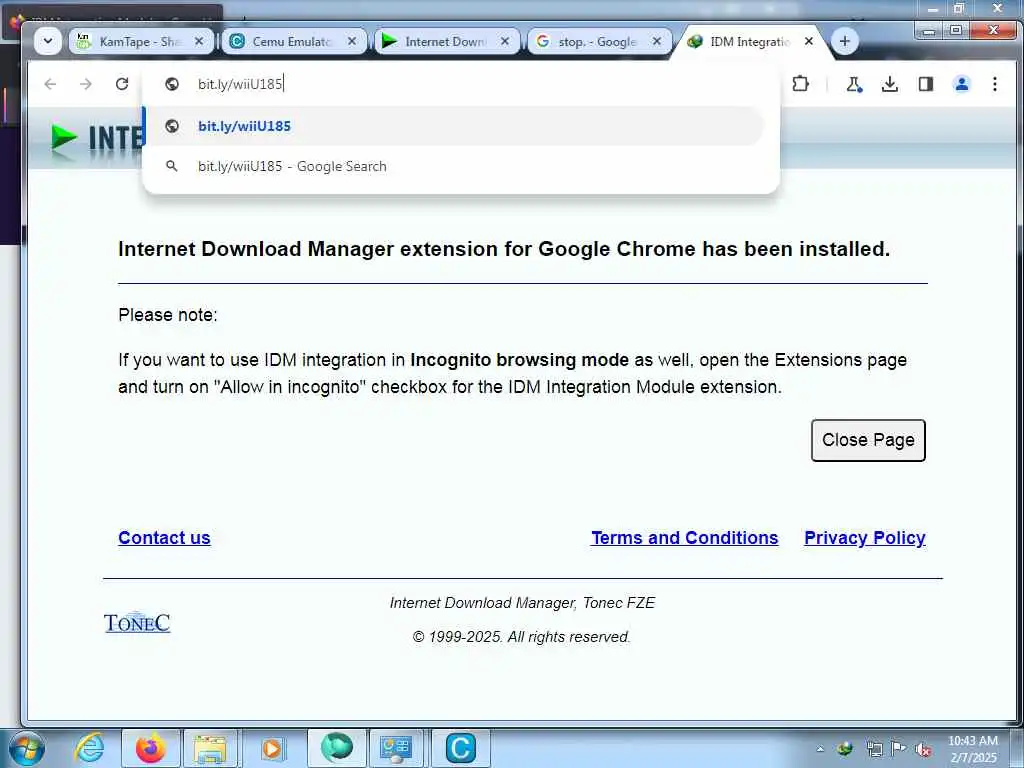Open the profile avatar menu
This screenshot has height=768, width=1024.
961,84
